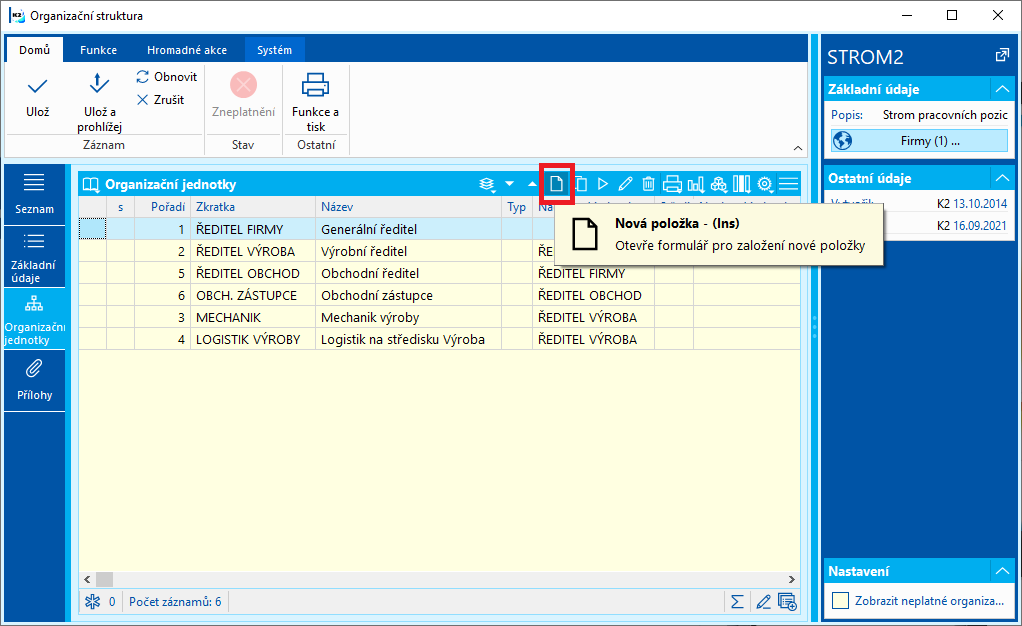Collapse the ribbon with the chevron arrow

point(797,148)
